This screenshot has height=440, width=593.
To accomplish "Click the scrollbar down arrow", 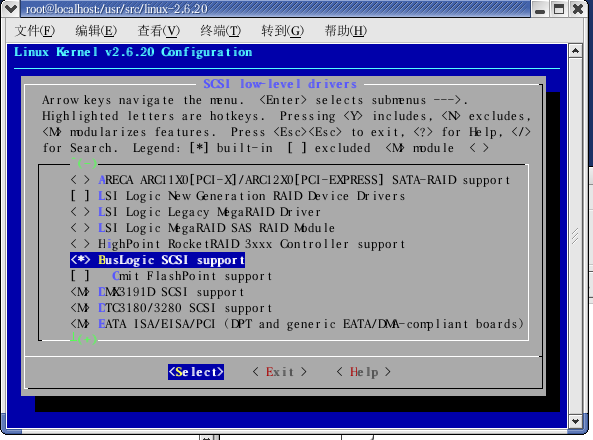I will (x=575, y=421).
